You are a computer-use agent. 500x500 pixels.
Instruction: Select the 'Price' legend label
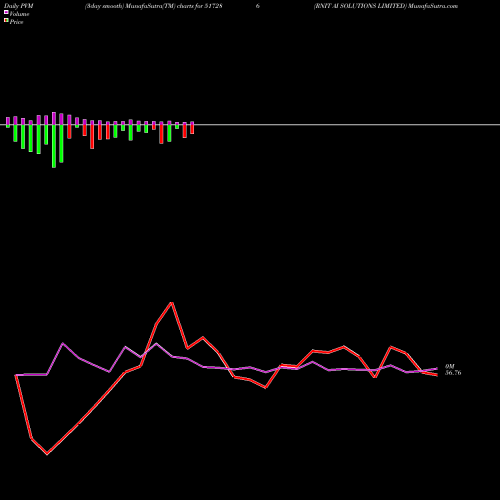point(16,22)
